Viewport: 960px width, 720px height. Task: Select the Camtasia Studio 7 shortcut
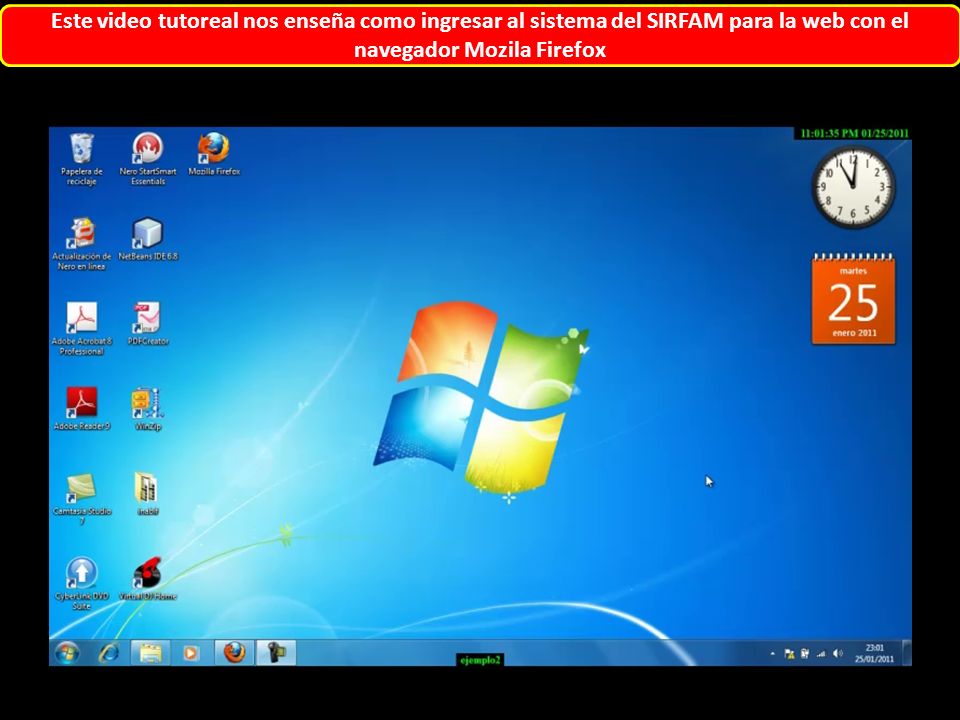pyautogui.click(x=81, y=498)
